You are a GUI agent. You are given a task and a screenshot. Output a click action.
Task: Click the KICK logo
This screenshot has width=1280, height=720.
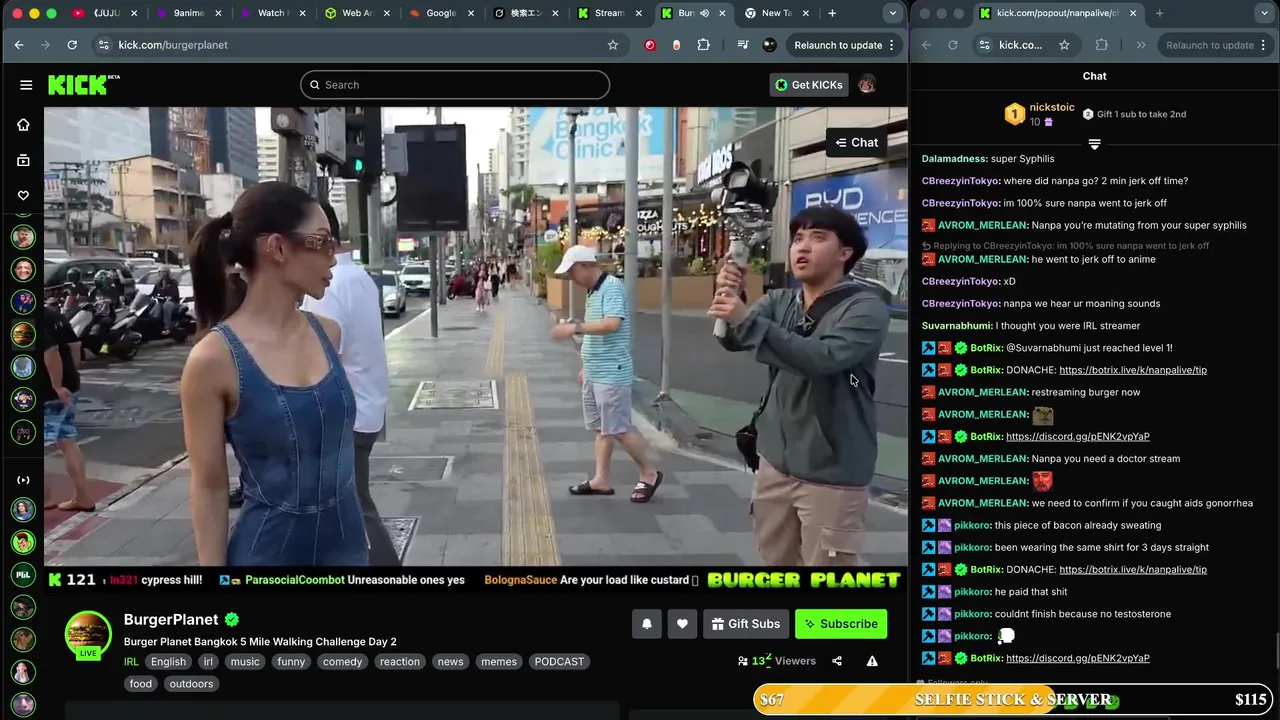pyautogui.click(x=83, y=85)
